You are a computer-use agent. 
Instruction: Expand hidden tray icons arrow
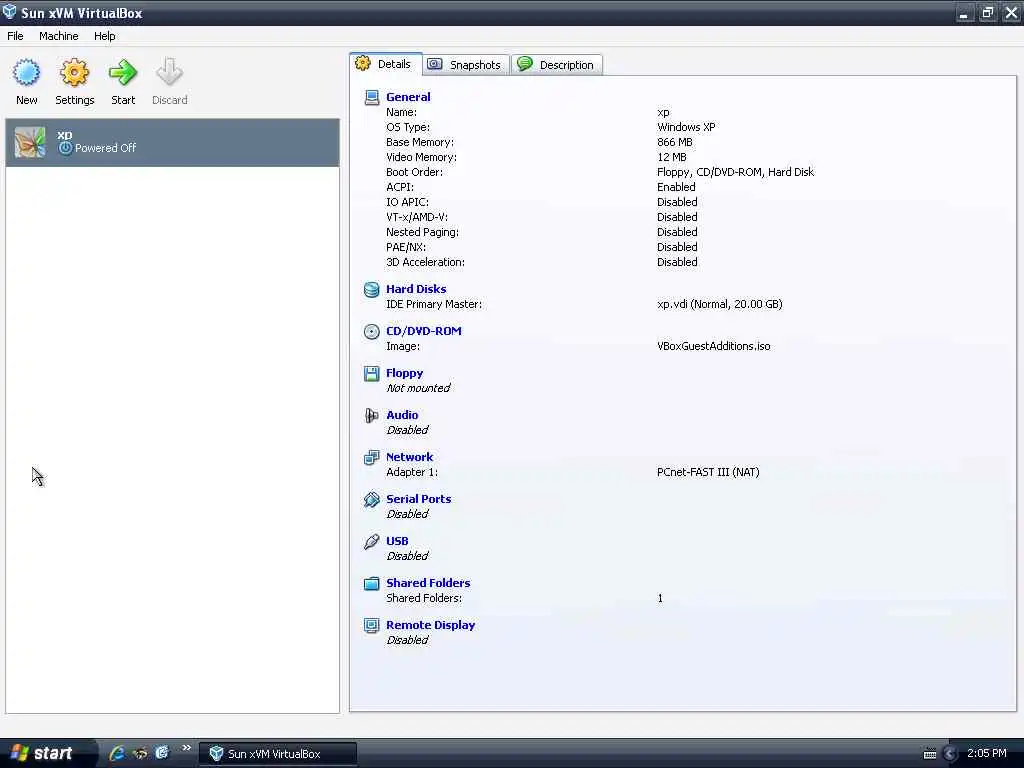point(950,754)
